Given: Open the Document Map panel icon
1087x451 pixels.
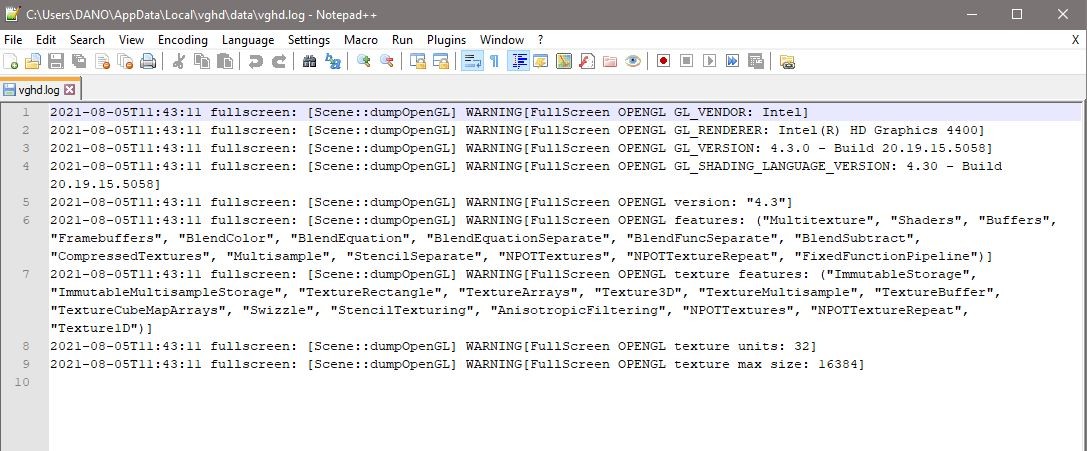Looking at the screenshot, I should click(564, 62).
